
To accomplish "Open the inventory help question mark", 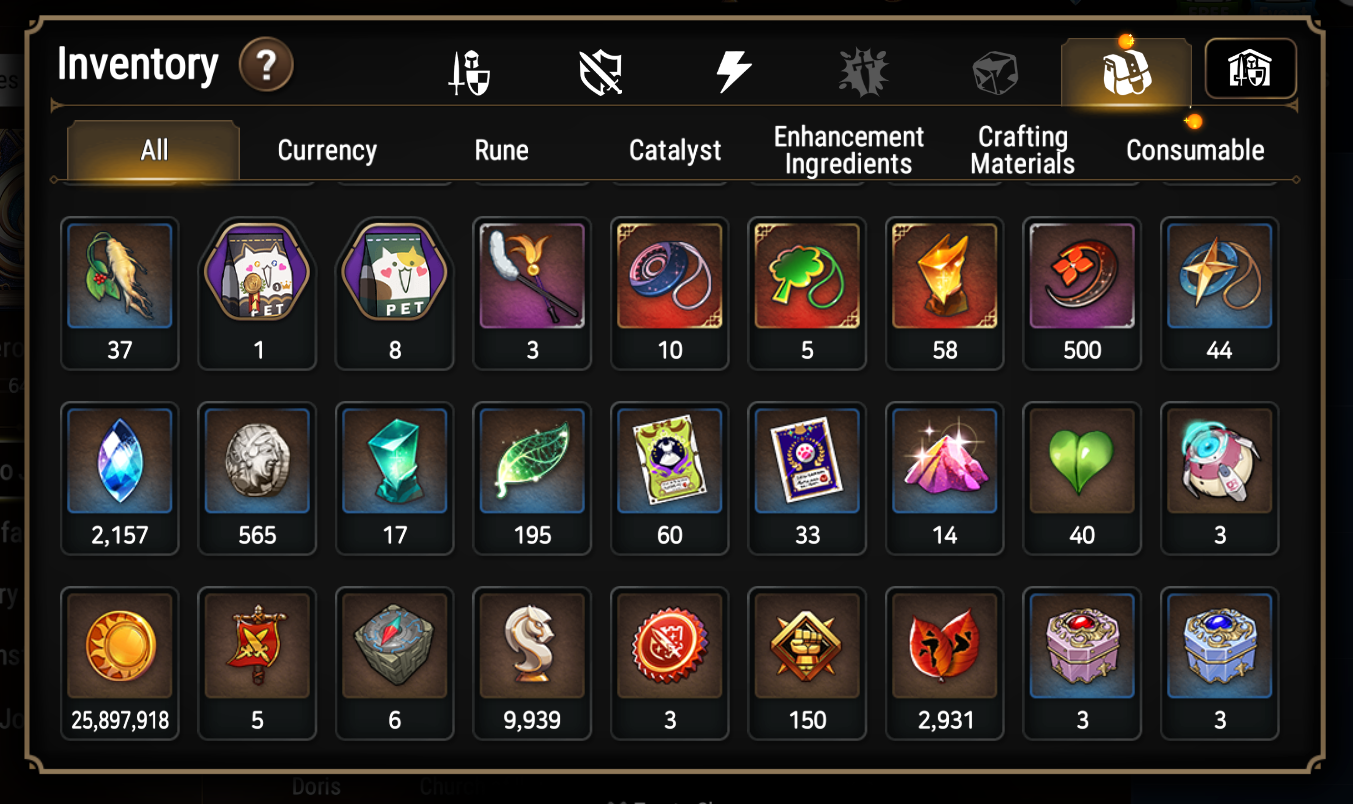I will [266, 66].
